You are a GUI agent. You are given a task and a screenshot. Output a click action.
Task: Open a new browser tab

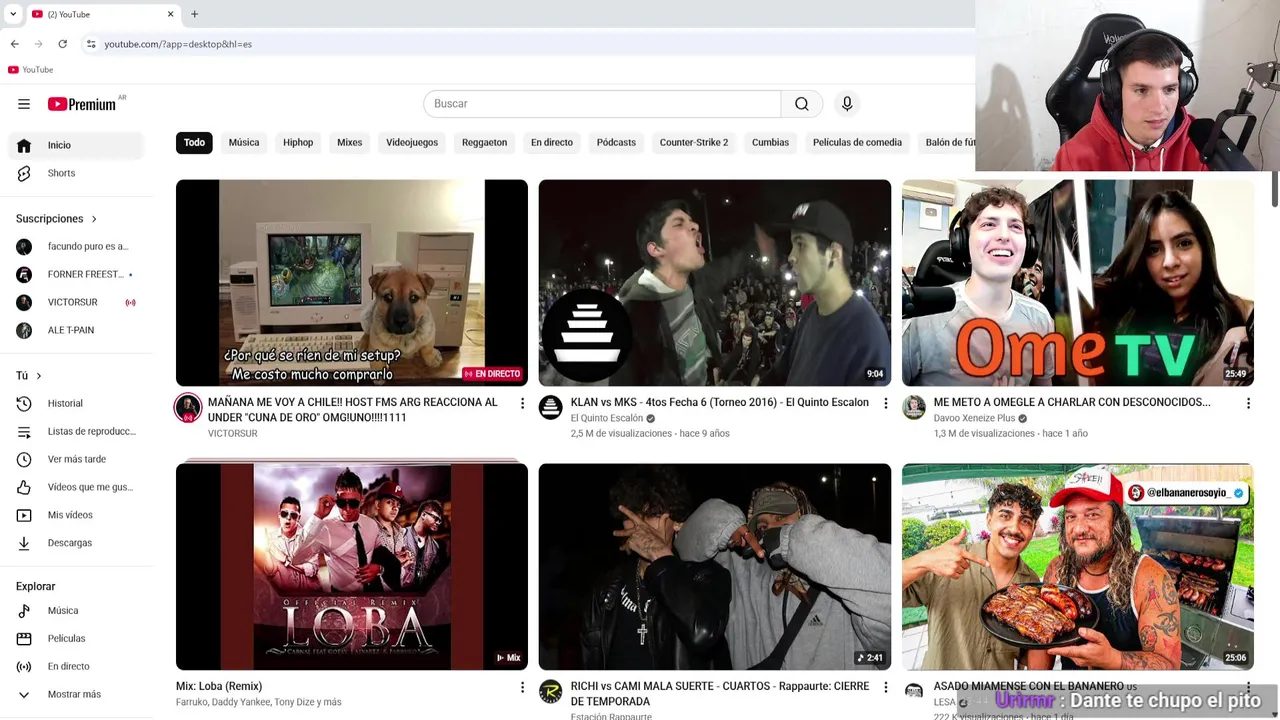point(194,14)
